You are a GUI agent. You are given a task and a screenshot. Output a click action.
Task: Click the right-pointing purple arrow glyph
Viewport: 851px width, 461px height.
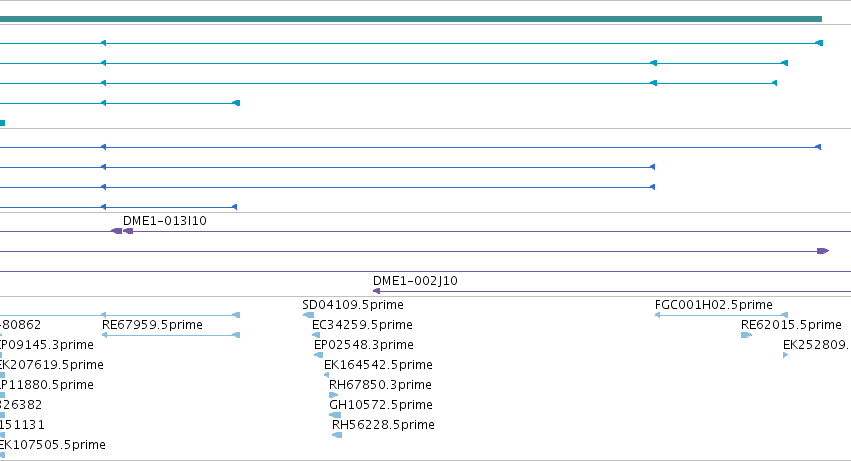[x=823, y=251]
